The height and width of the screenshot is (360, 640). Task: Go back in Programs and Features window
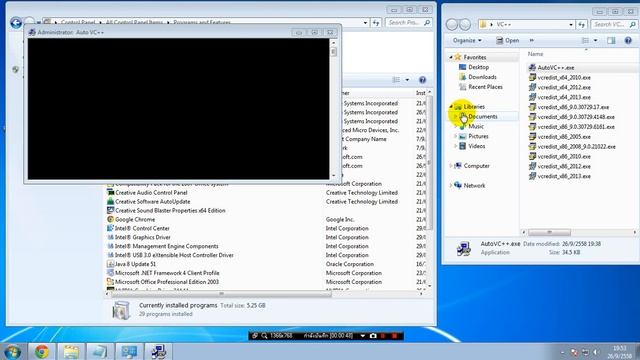click(16, 22)
